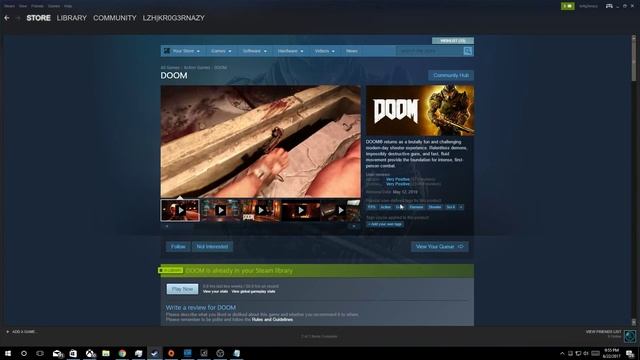Open the Games menu in menu bar

pyautogui.click(x=54, y=6)
